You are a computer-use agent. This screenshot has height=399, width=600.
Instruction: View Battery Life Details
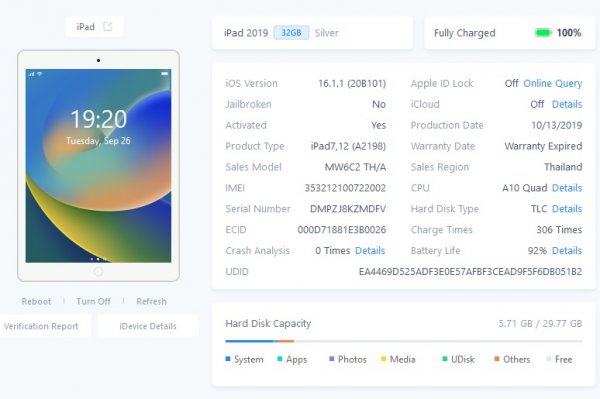[567, 251]
